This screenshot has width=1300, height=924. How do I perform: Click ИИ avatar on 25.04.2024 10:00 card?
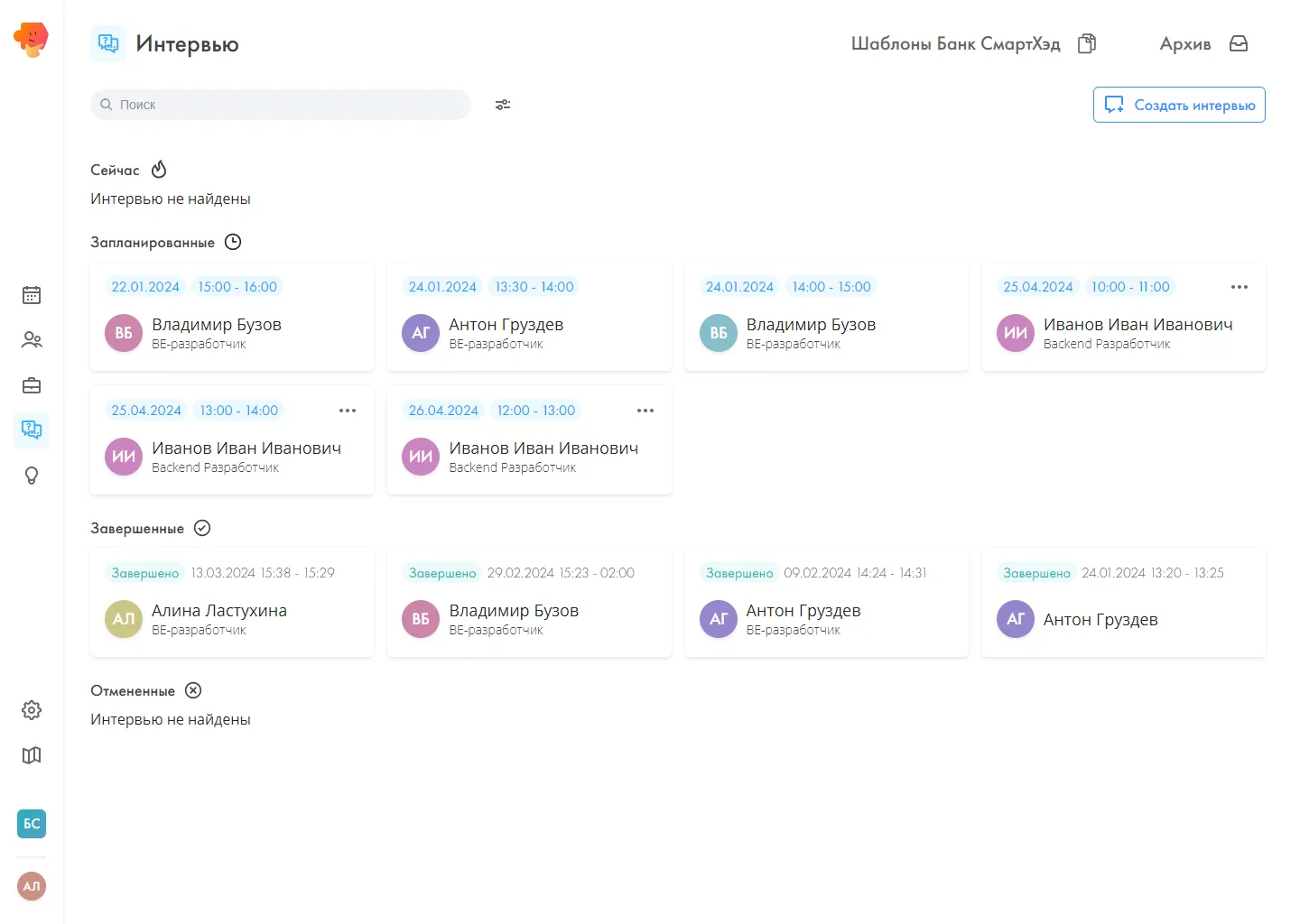click(1016, 333)
